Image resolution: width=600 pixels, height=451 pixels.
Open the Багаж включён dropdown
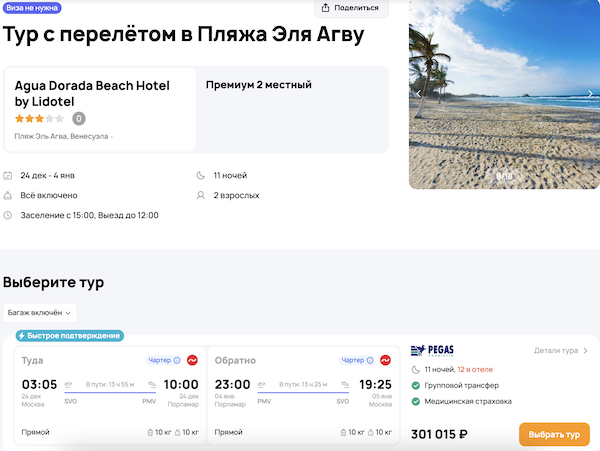point(39,313)
